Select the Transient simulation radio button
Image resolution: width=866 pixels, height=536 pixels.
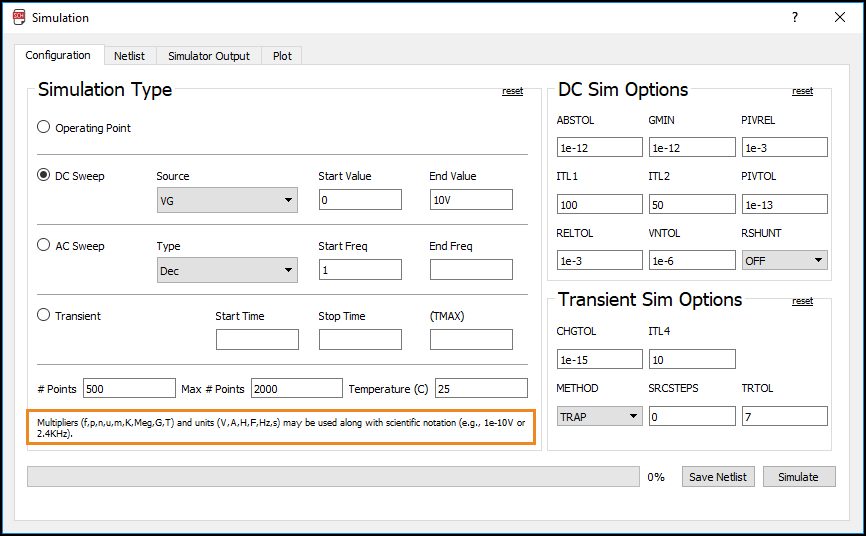(43, 315)
